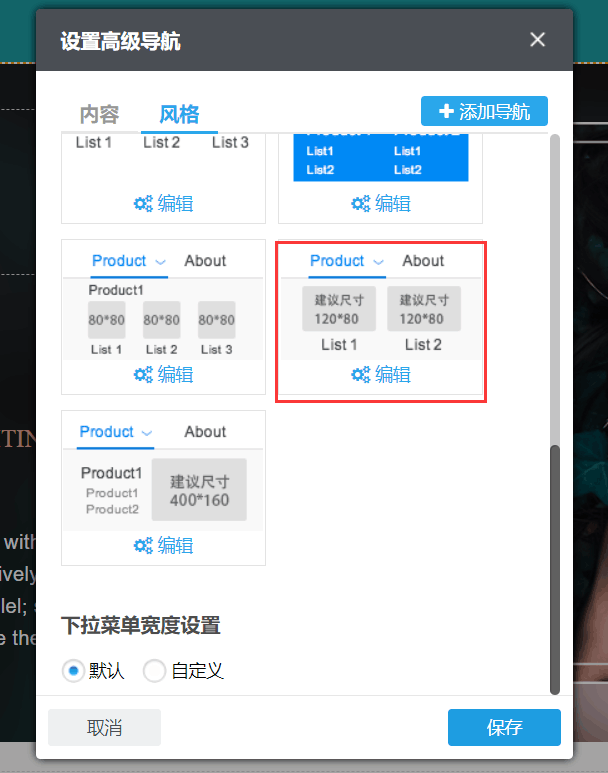Close the 设置高级导航 dialog
The image size is (608, 773).
(538, 40)
